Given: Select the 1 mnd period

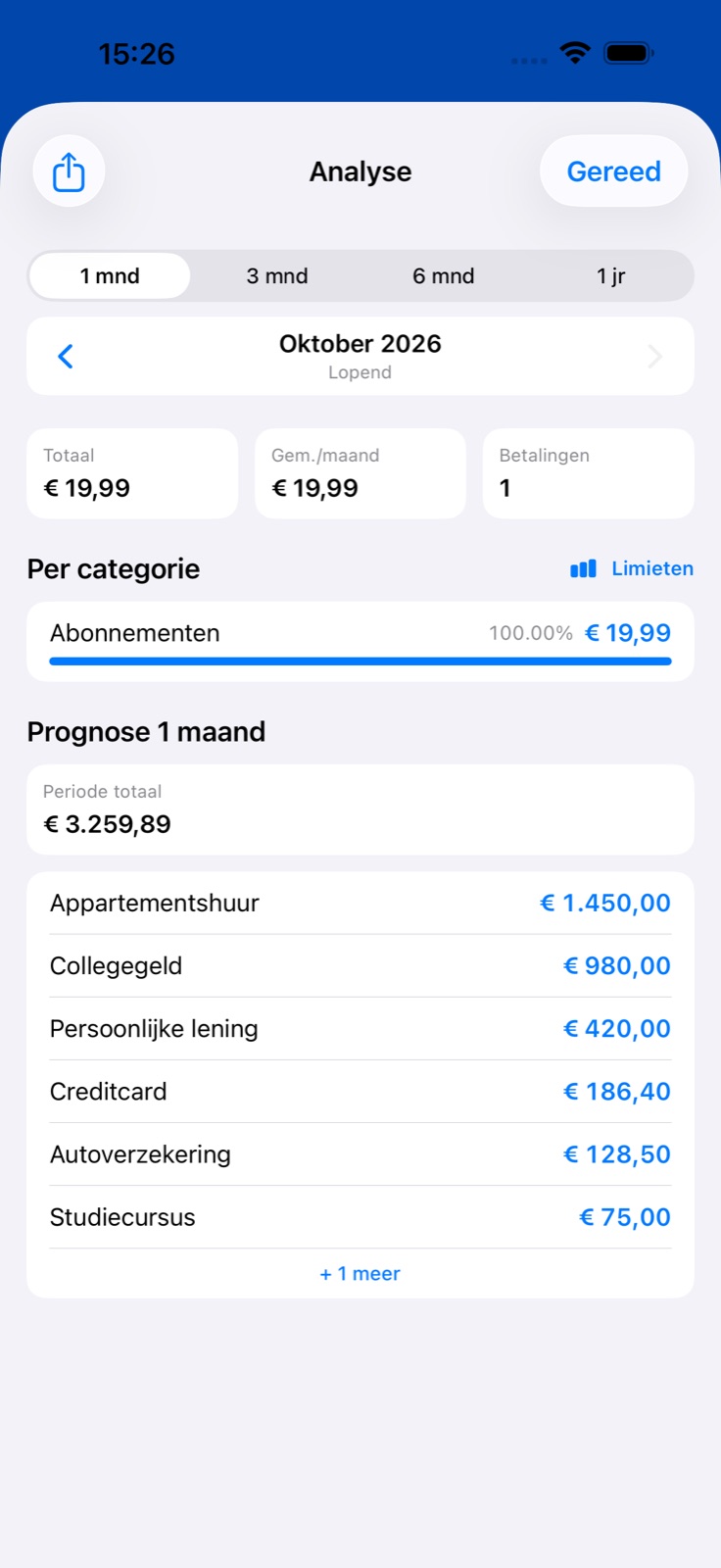Looking at the screenshot, I should (x=110, y=275).
